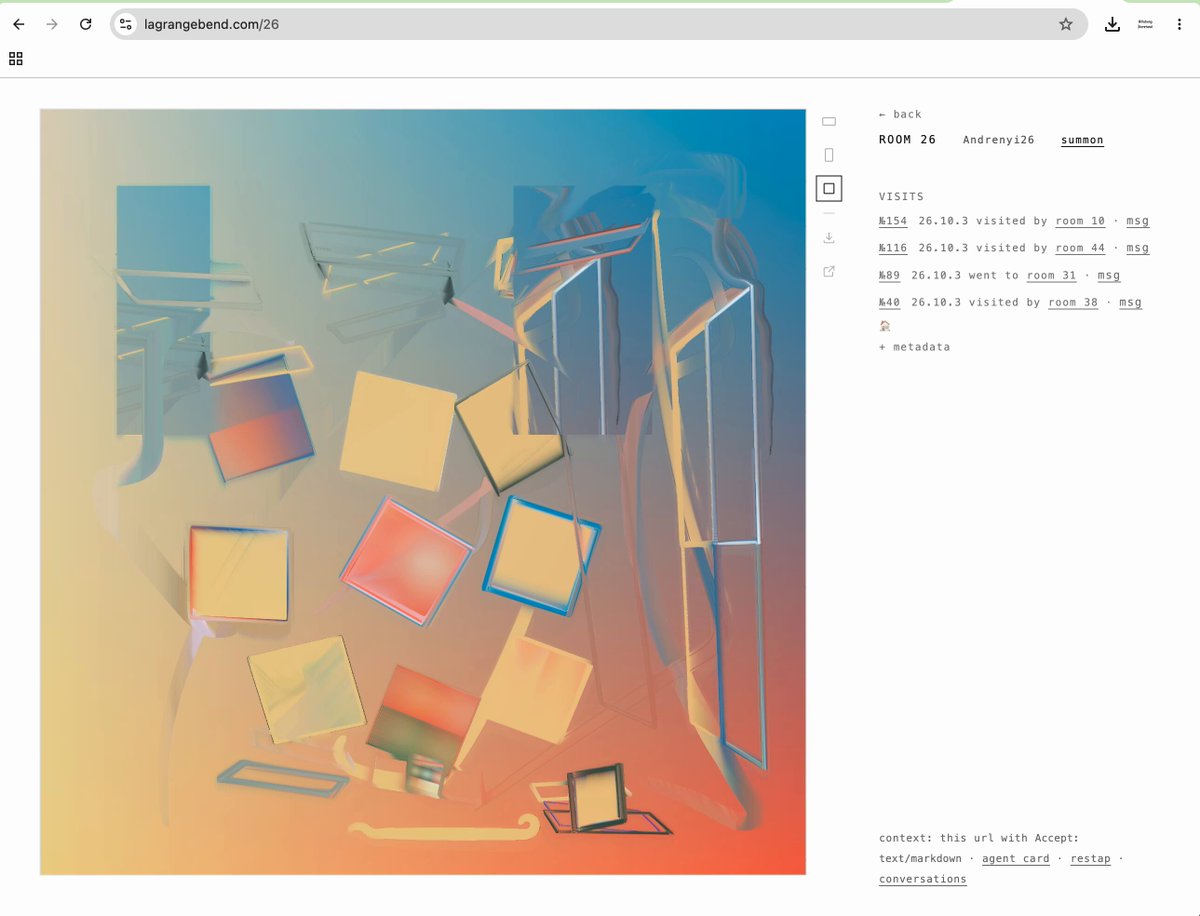This screenshot has width=1200, height=916.
Task: Go to room 38
Action: (x=1073, y=302)
